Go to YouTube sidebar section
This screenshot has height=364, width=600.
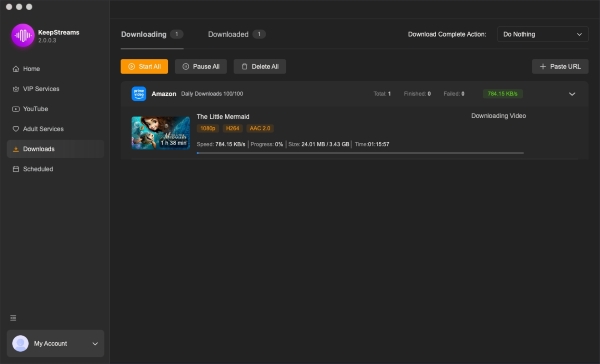55,109
